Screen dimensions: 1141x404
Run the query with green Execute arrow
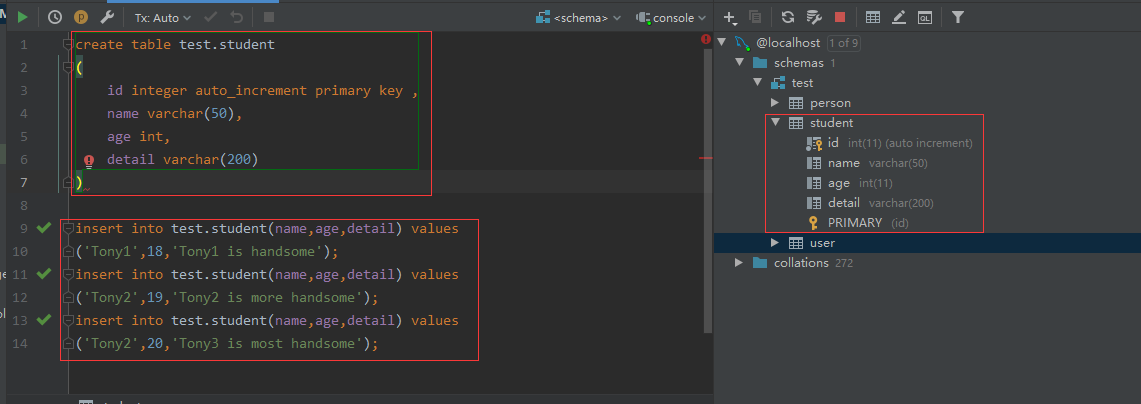click(x=23, y=17)
